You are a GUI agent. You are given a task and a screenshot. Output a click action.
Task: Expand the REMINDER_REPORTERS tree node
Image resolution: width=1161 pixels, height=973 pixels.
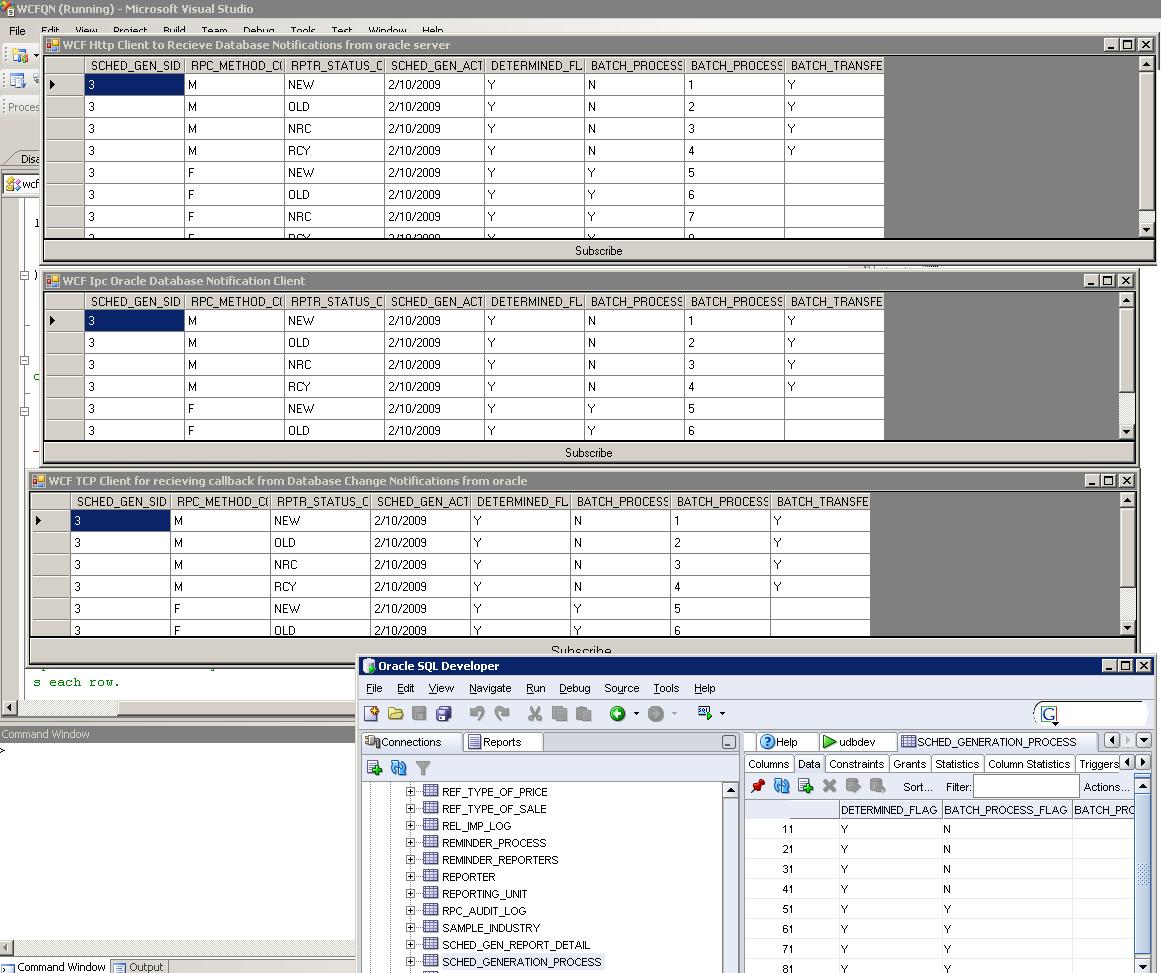tap(410, 860)
